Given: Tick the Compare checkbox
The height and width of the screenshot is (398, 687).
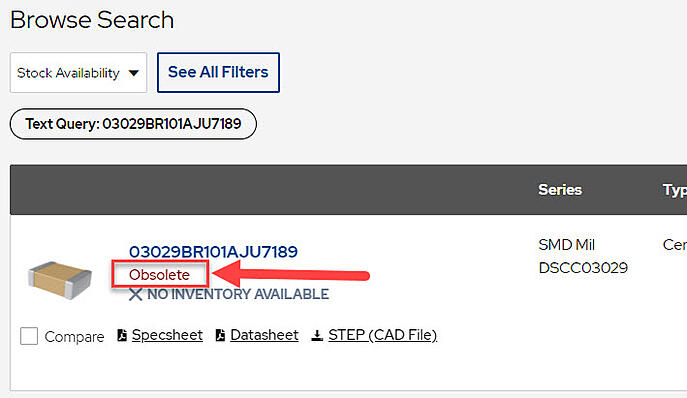Looking at the screenshot, I should click(29, 336).
